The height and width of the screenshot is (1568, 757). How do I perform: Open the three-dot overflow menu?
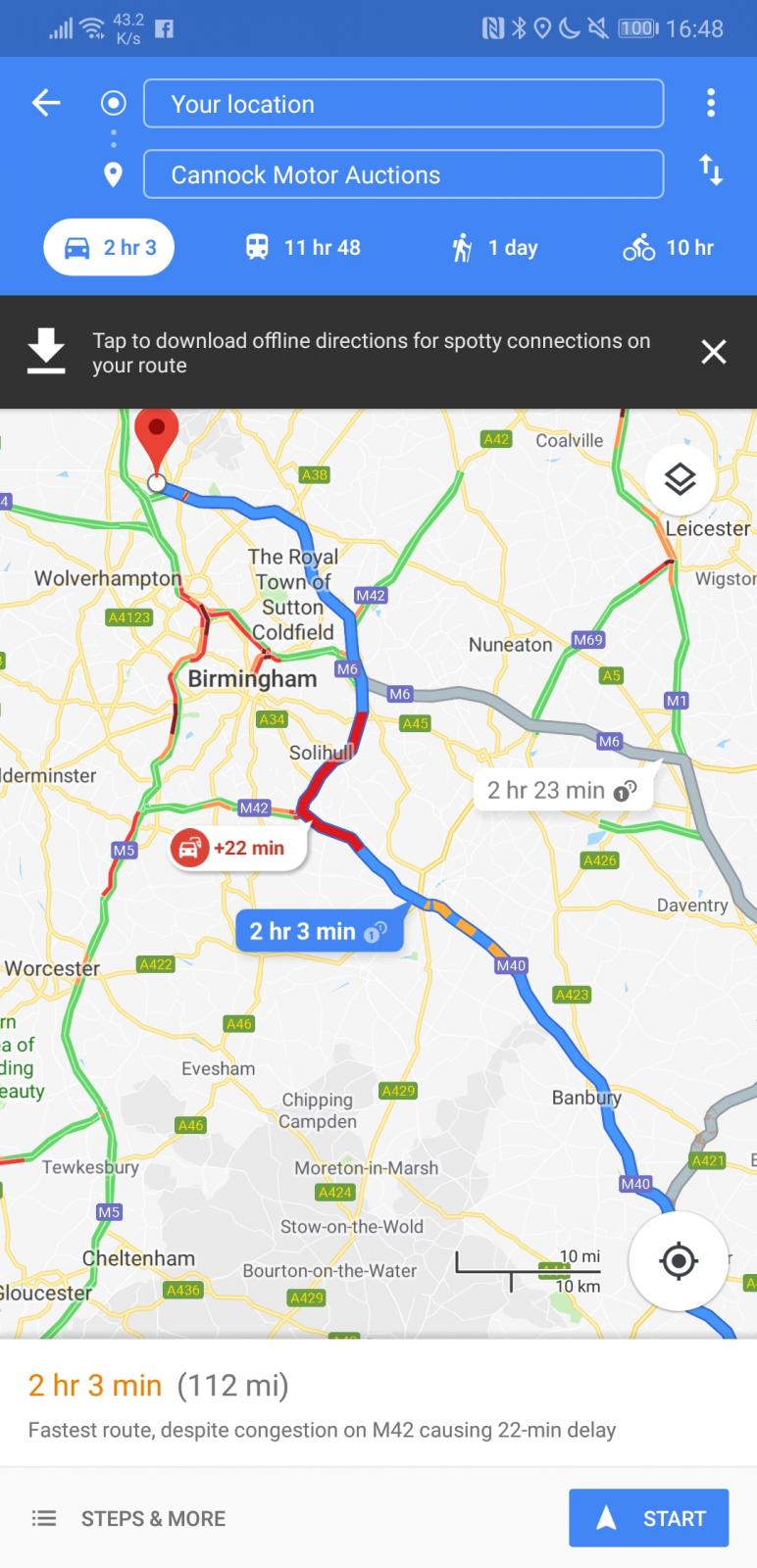pos(711,102)
